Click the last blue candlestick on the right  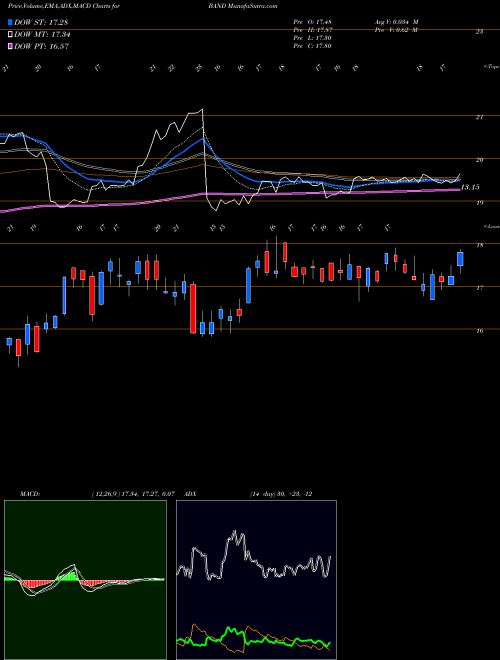pyautogui.click(x=460, y=259)
